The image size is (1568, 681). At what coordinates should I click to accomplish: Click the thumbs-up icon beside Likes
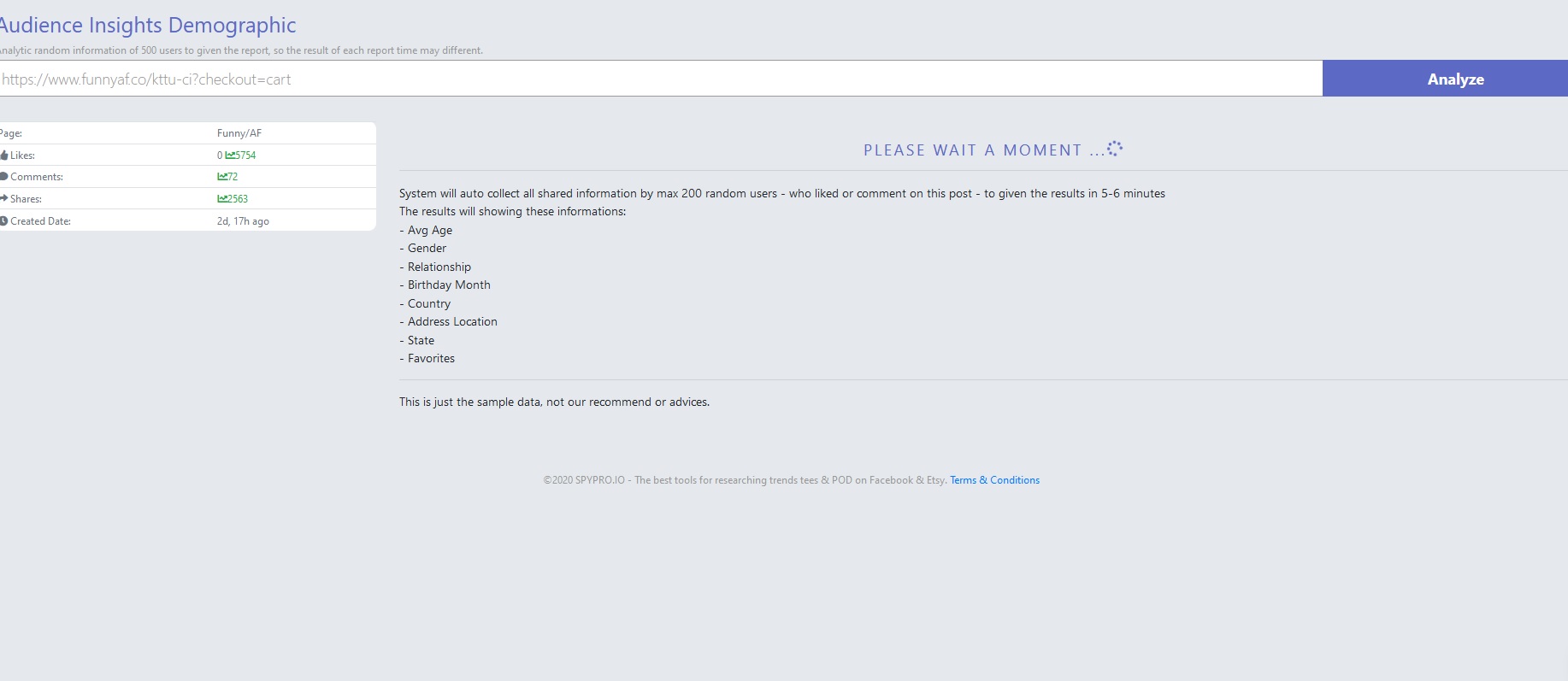pos(4,156)
